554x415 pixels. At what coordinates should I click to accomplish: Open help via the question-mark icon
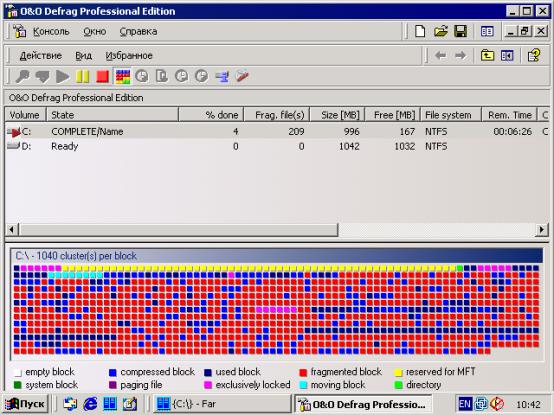[534, 55]
